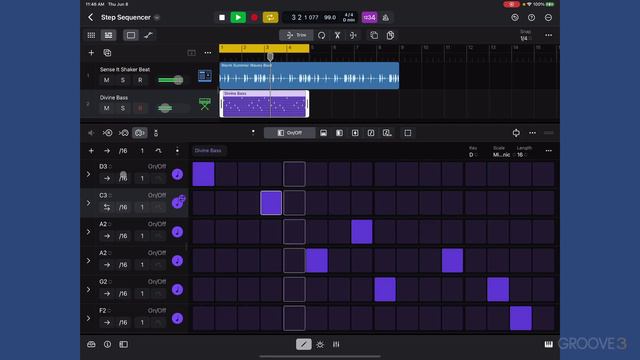Open the top-right More circle menu

click(548, 18)
